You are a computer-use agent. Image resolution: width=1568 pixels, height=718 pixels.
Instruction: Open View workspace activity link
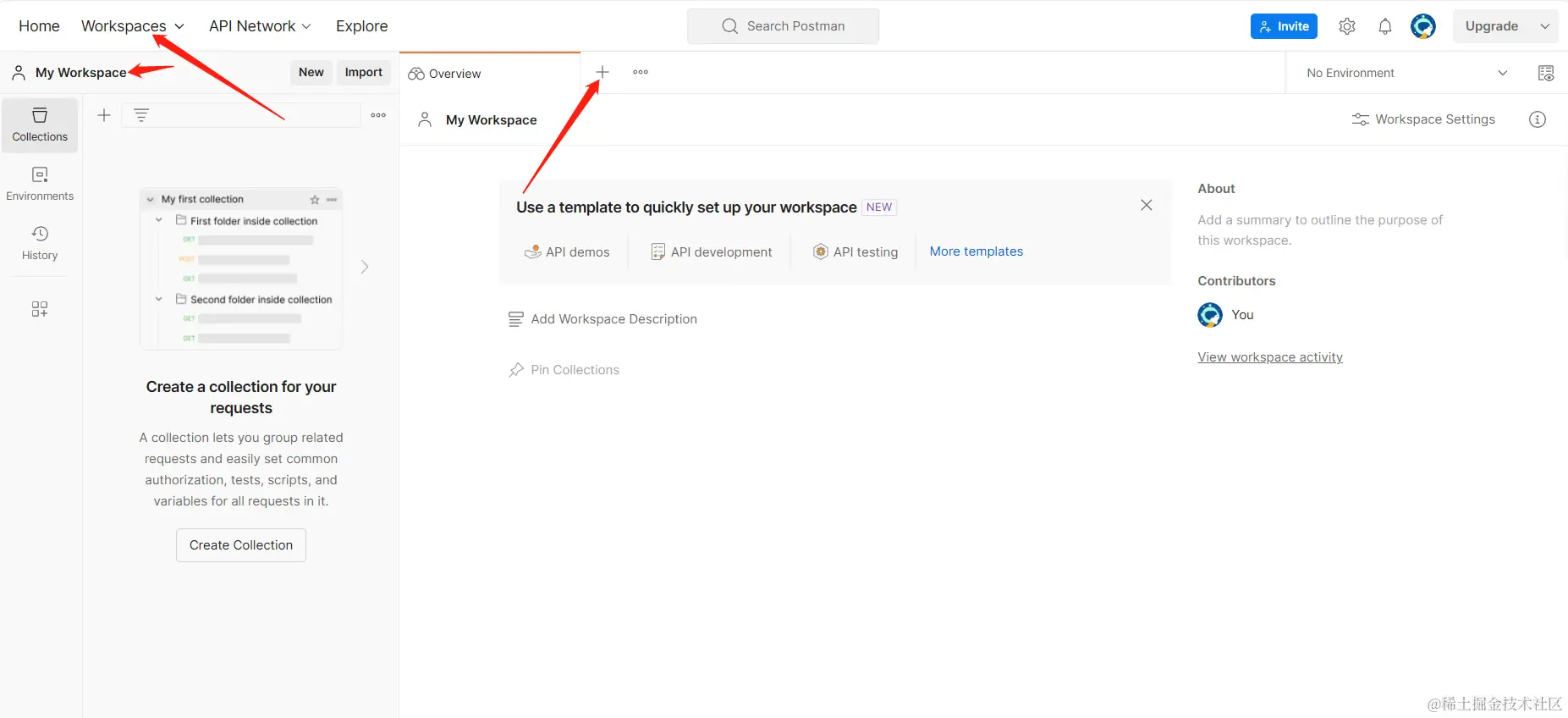point(1270,357)
